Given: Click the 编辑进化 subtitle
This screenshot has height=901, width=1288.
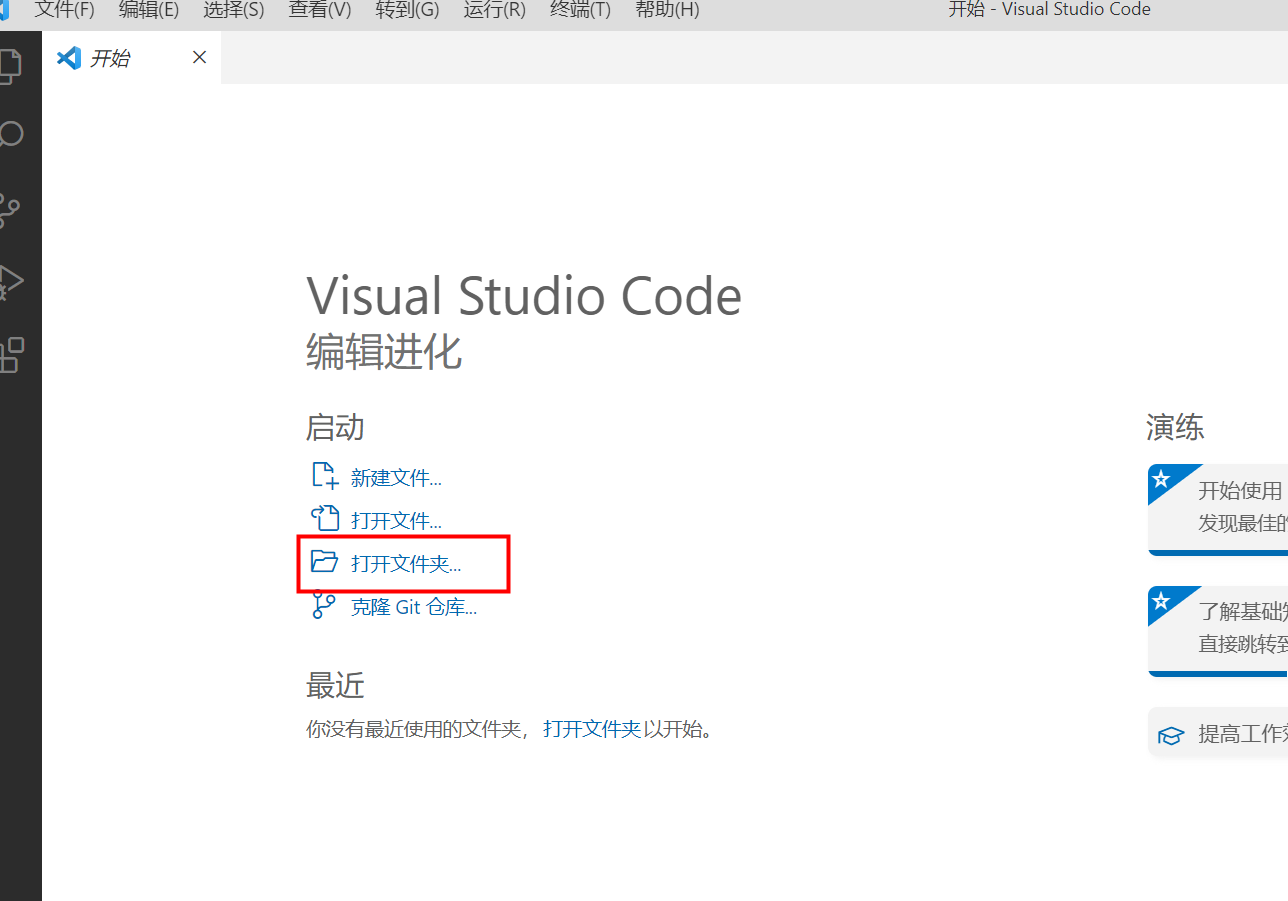Looking at the screenshot, I should 384,352.
